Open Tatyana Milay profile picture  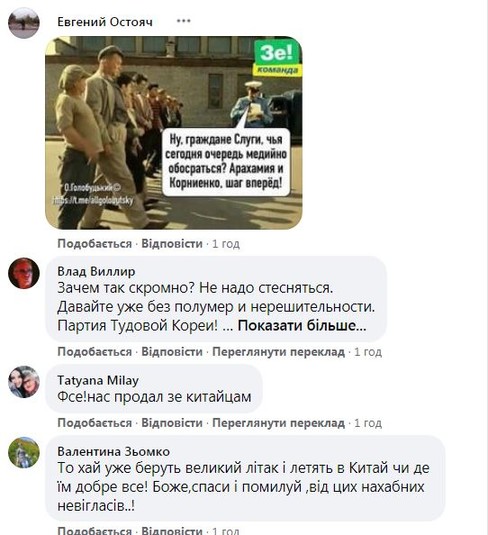click(x=24, y=382)
